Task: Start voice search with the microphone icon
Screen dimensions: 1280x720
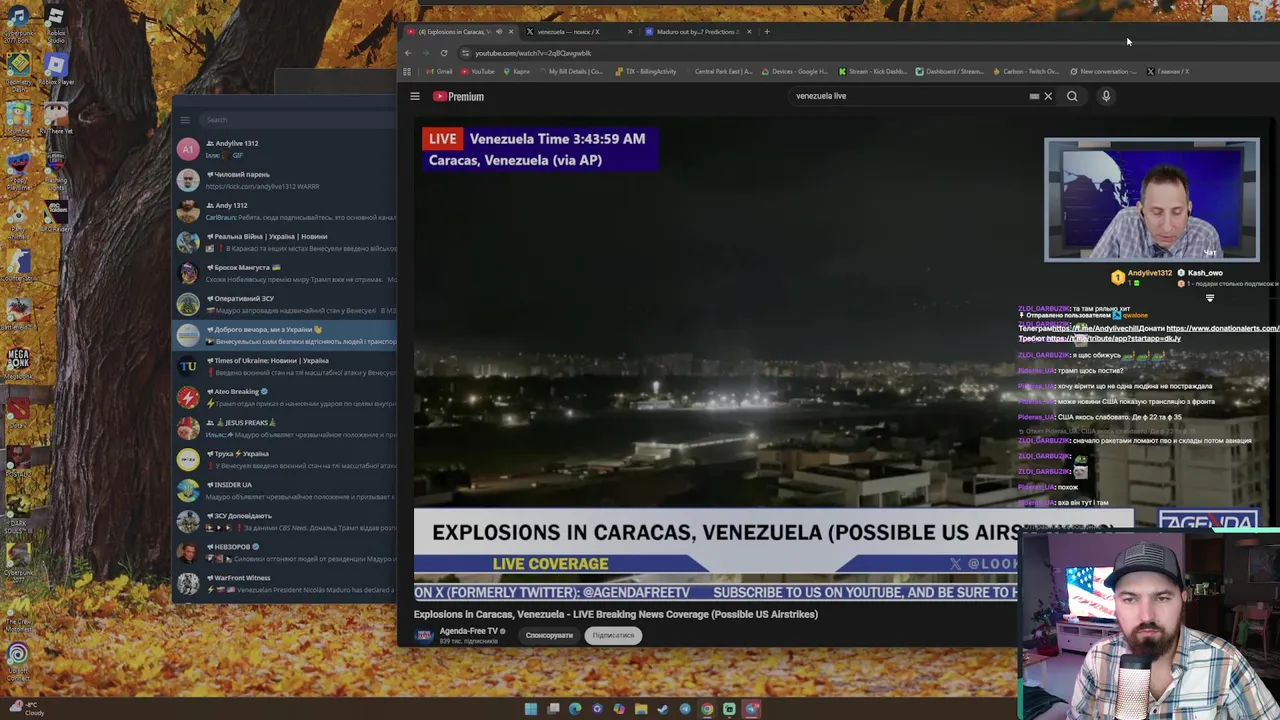Action: pyautogui.click(x=1106, y=96)
